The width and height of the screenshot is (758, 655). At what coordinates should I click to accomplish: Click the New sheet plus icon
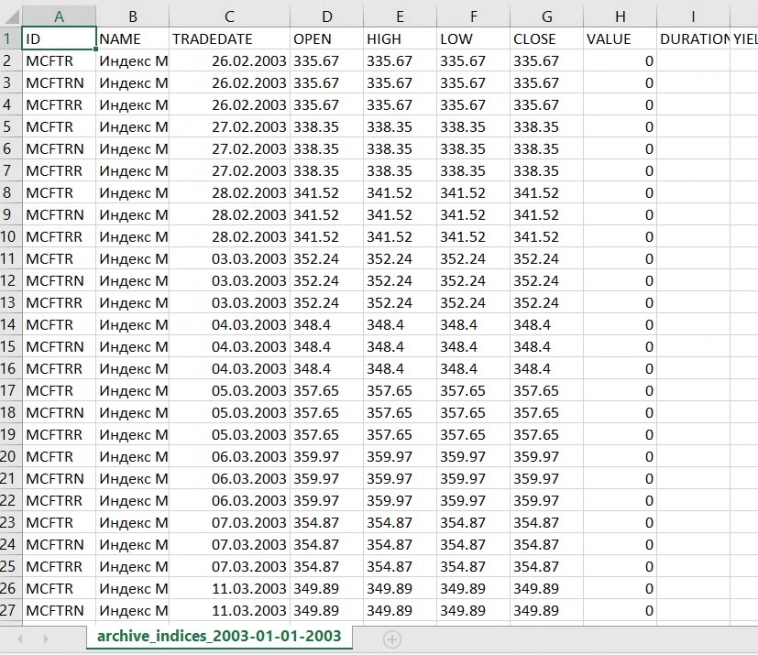pos(391,637)
